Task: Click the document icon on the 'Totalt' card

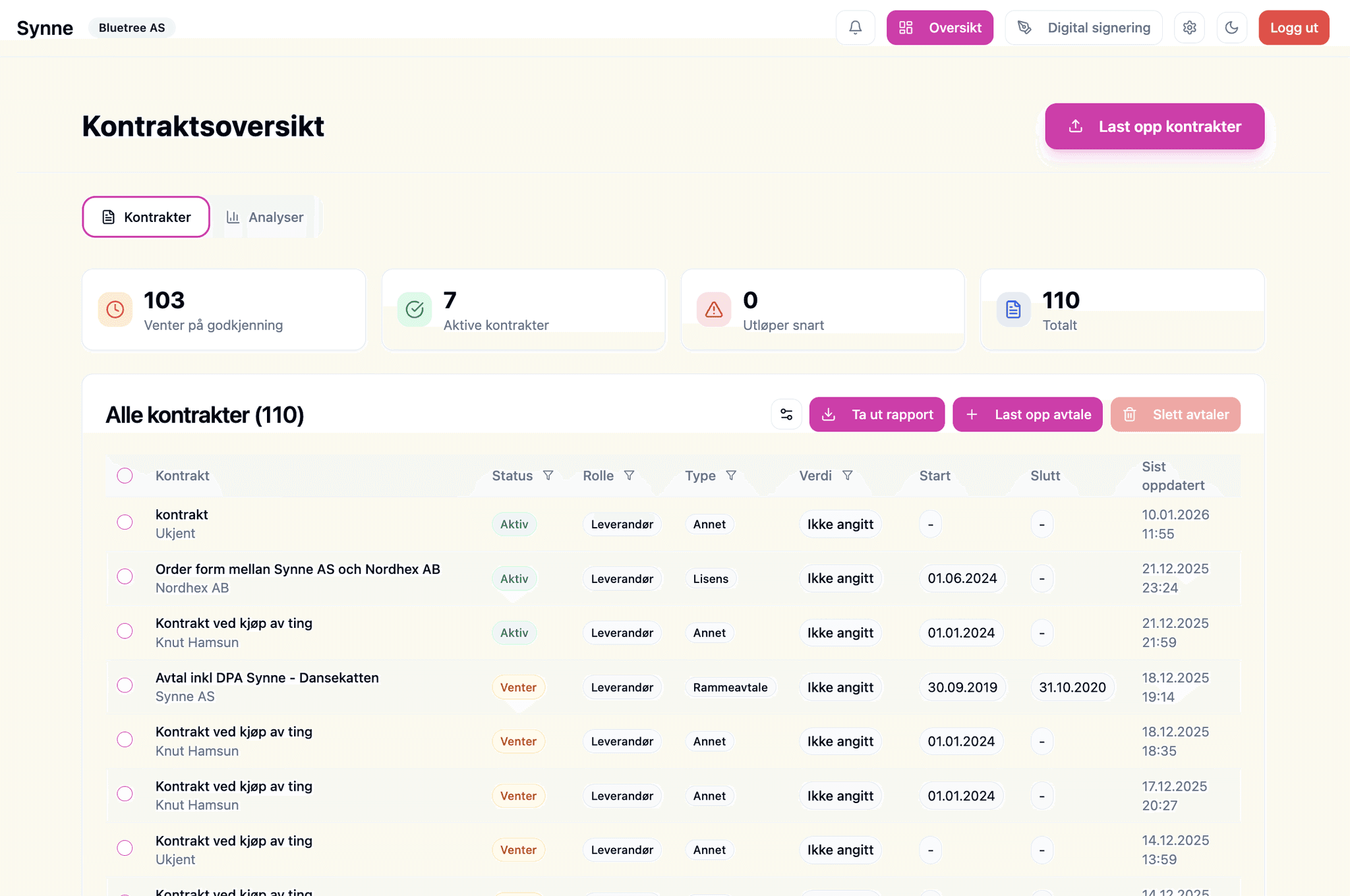Action: pyautogui.click(x=1013, y=310)
